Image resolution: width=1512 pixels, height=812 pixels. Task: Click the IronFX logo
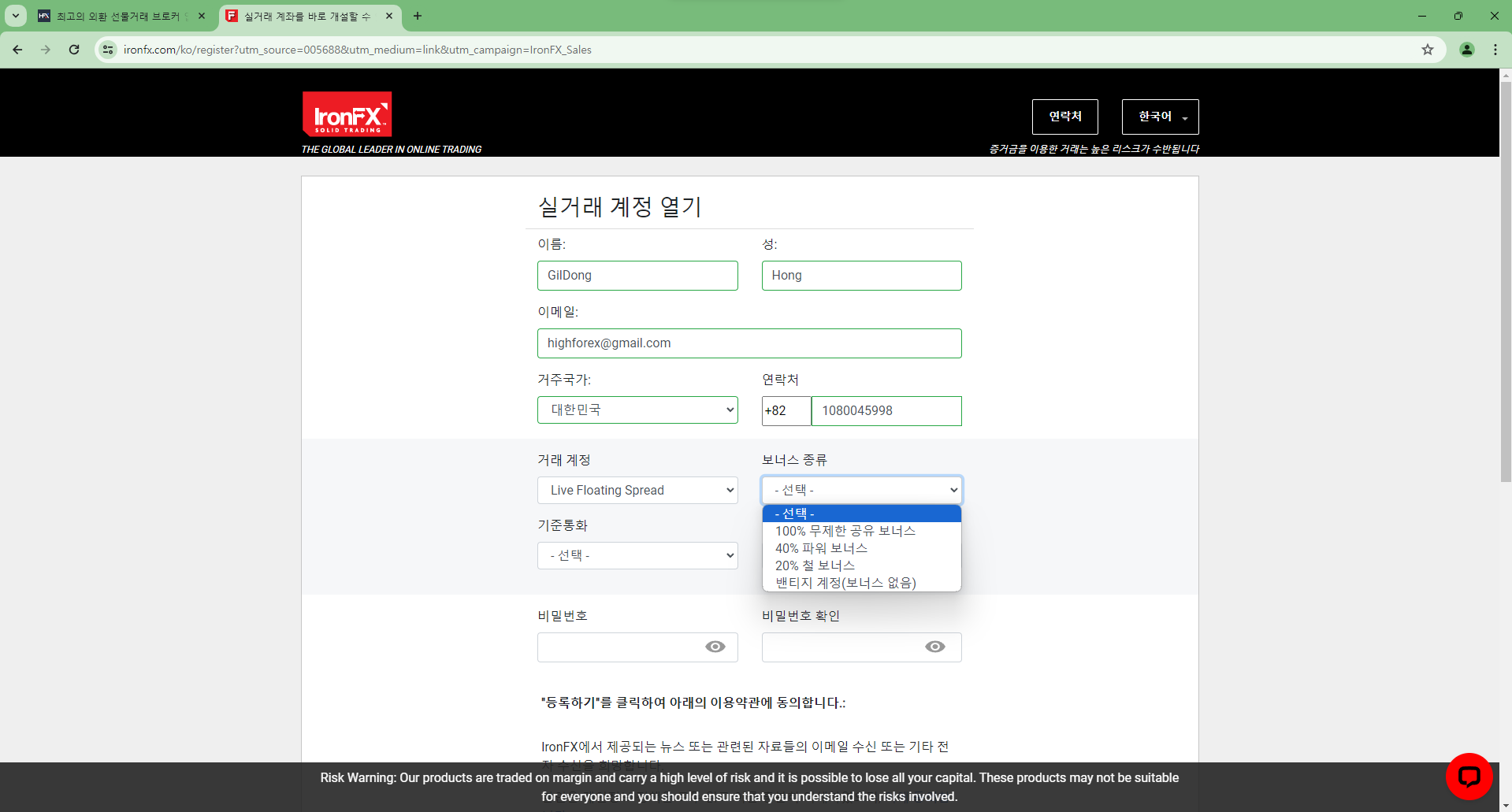click(x=347, y=113)
